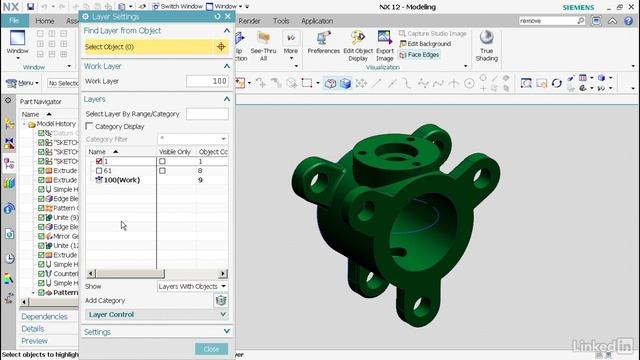Screen dimensions: 640x360
Task: Click the shaded with edges display icon
Action: [x=330, y=84]
